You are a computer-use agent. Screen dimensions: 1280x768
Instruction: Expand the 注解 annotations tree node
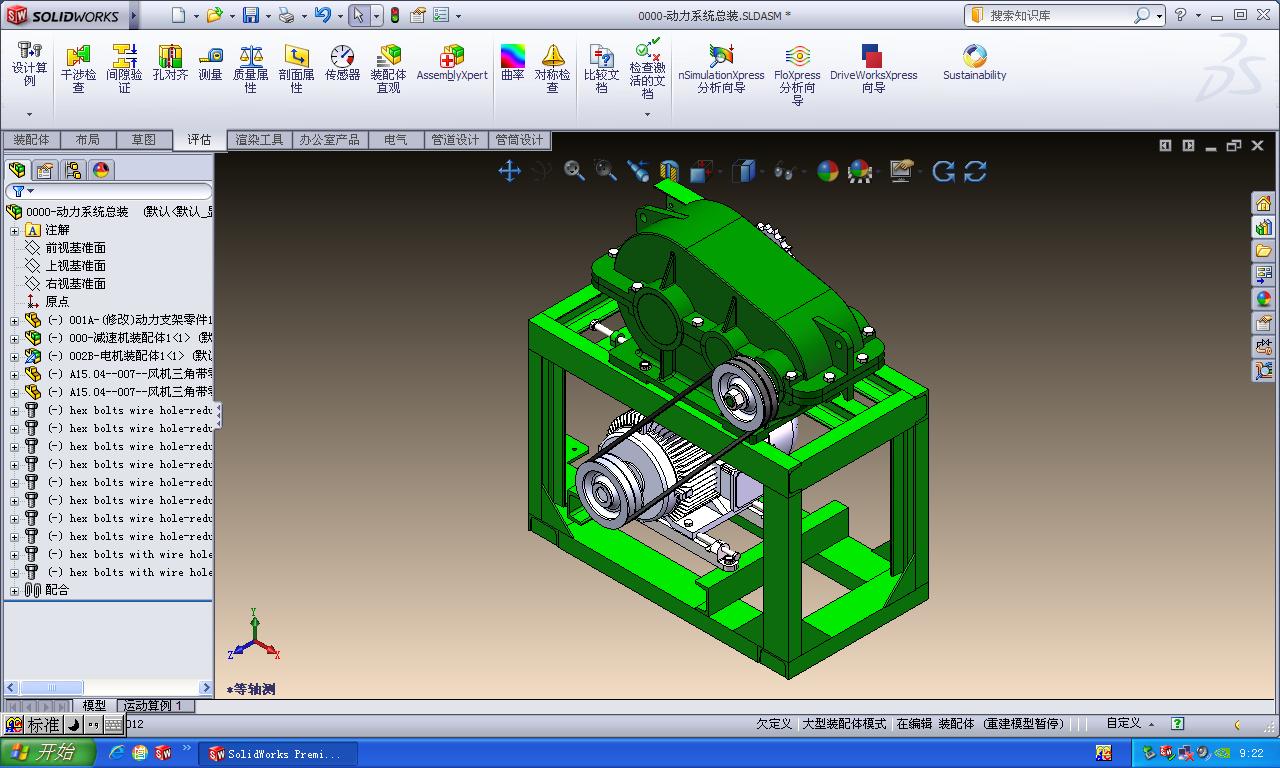coord(15,230)
